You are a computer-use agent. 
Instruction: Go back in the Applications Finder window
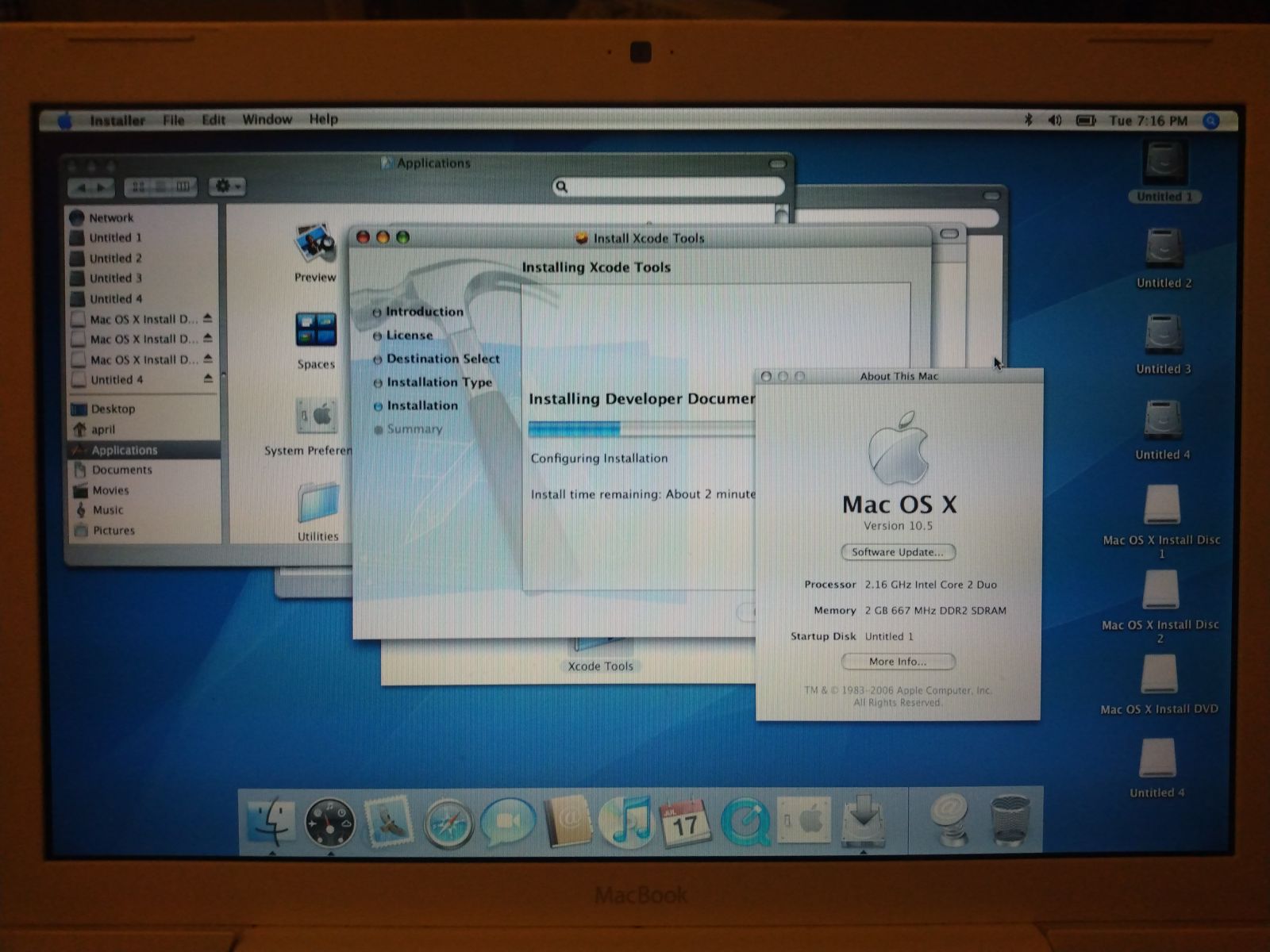click(x=81, y=187)
